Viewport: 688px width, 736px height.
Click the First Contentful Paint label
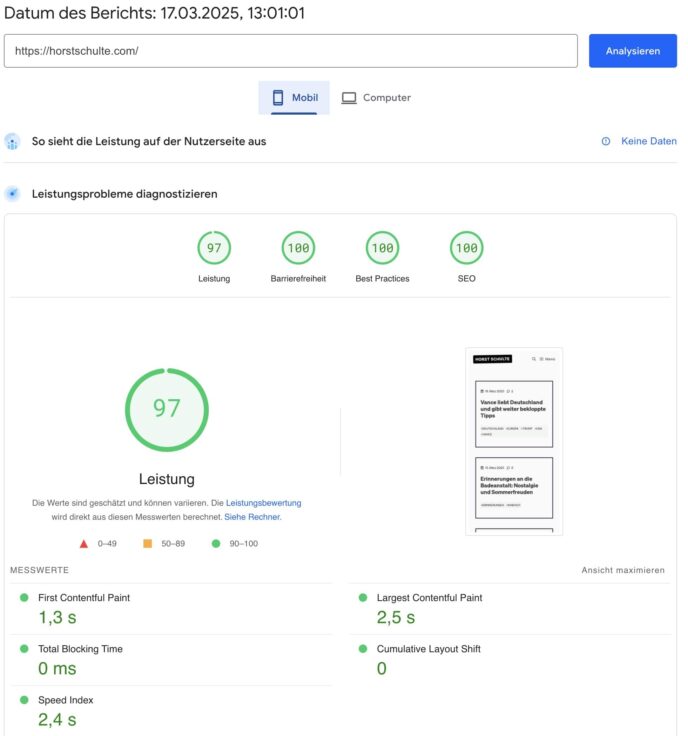pos(84,598)
